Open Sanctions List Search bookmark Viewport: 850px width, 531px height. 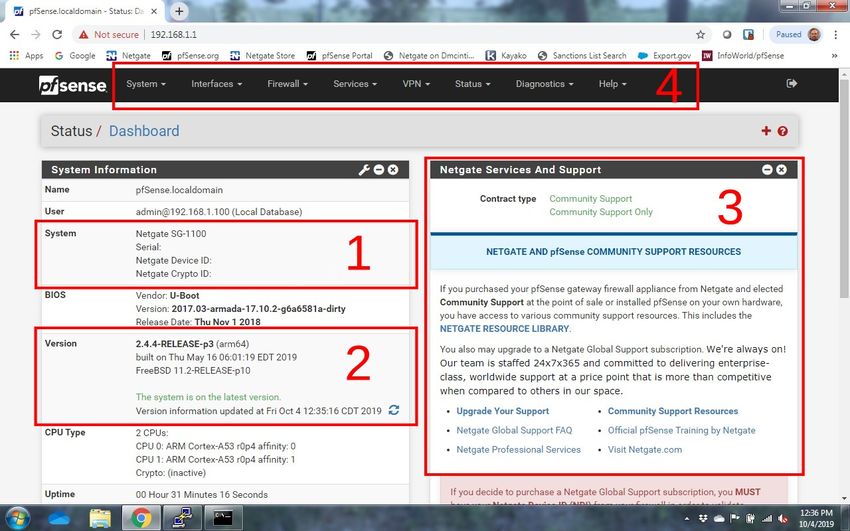coord(582,55)
